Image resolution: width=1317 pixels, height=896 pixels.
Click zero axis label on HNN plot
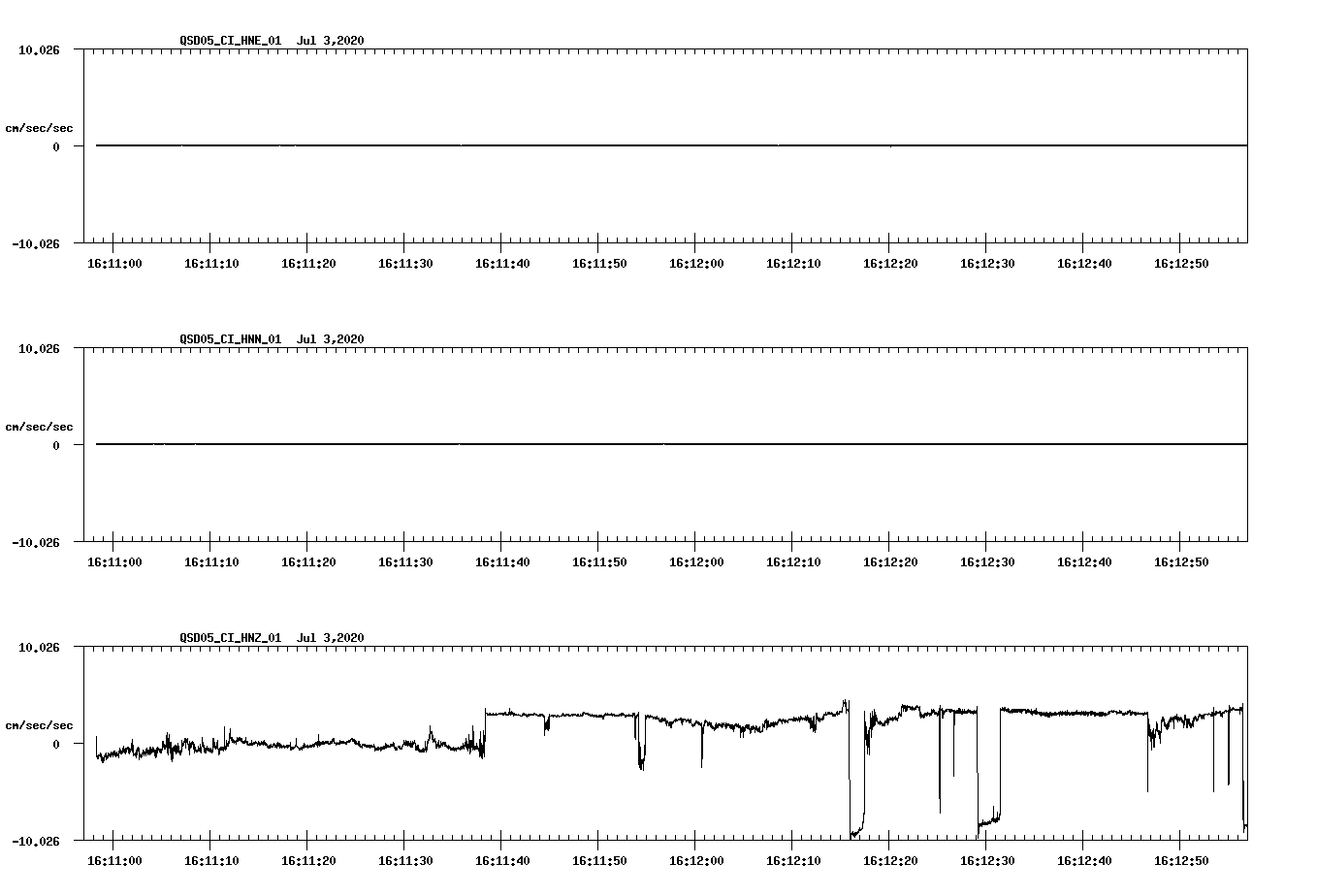pos(56,445)
